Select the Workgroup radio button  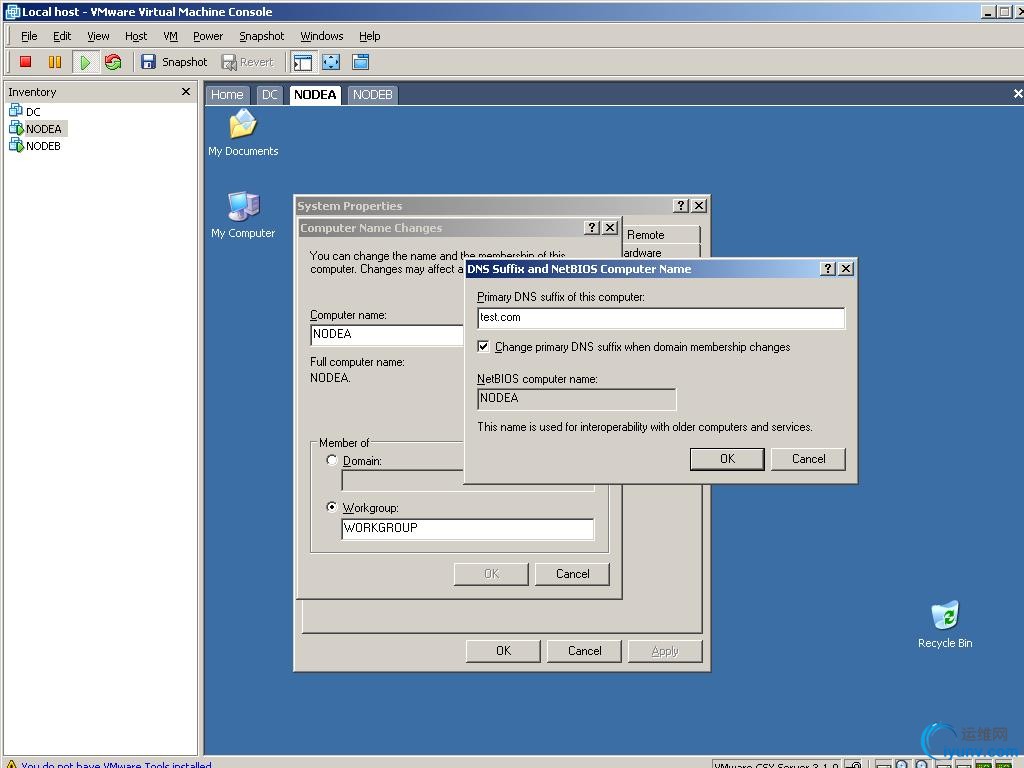[x=332, y=507]
